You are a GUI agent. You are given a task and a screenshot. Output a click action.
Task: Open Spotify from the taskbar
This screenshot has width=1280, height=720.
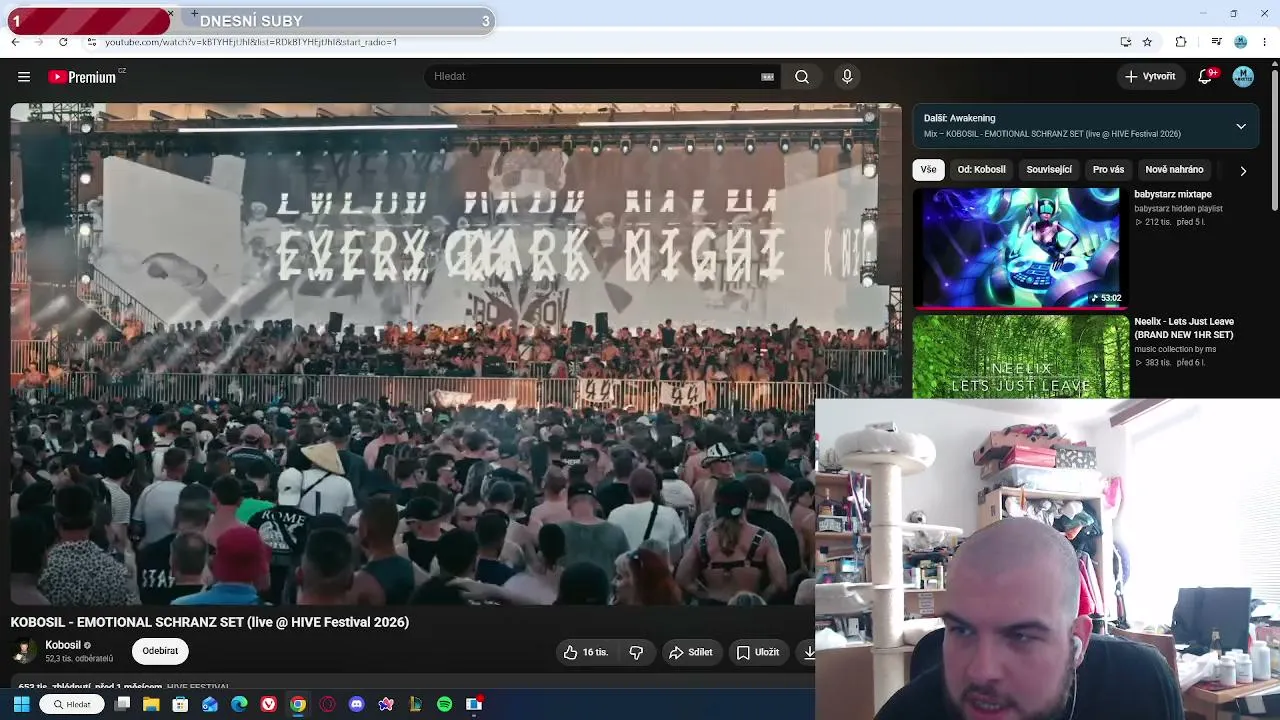445,704
